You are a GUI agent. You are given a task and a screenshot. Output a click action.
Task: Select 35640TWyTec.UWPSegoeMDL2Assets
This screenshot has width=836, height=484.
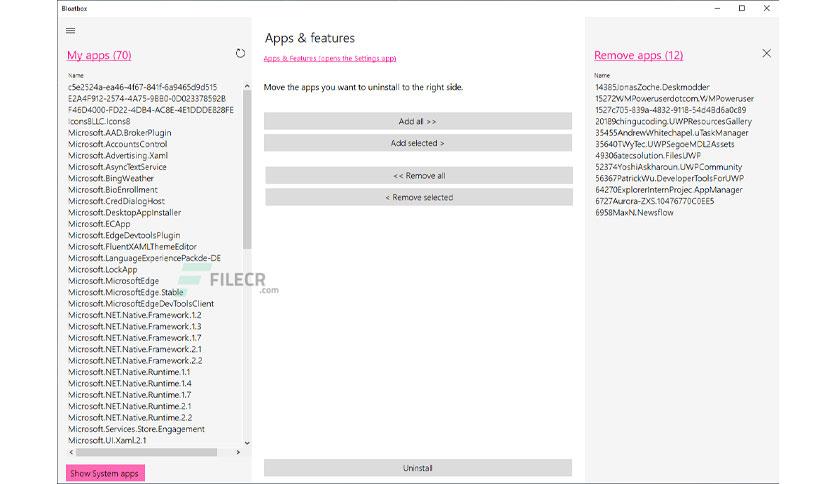point(665,144)
